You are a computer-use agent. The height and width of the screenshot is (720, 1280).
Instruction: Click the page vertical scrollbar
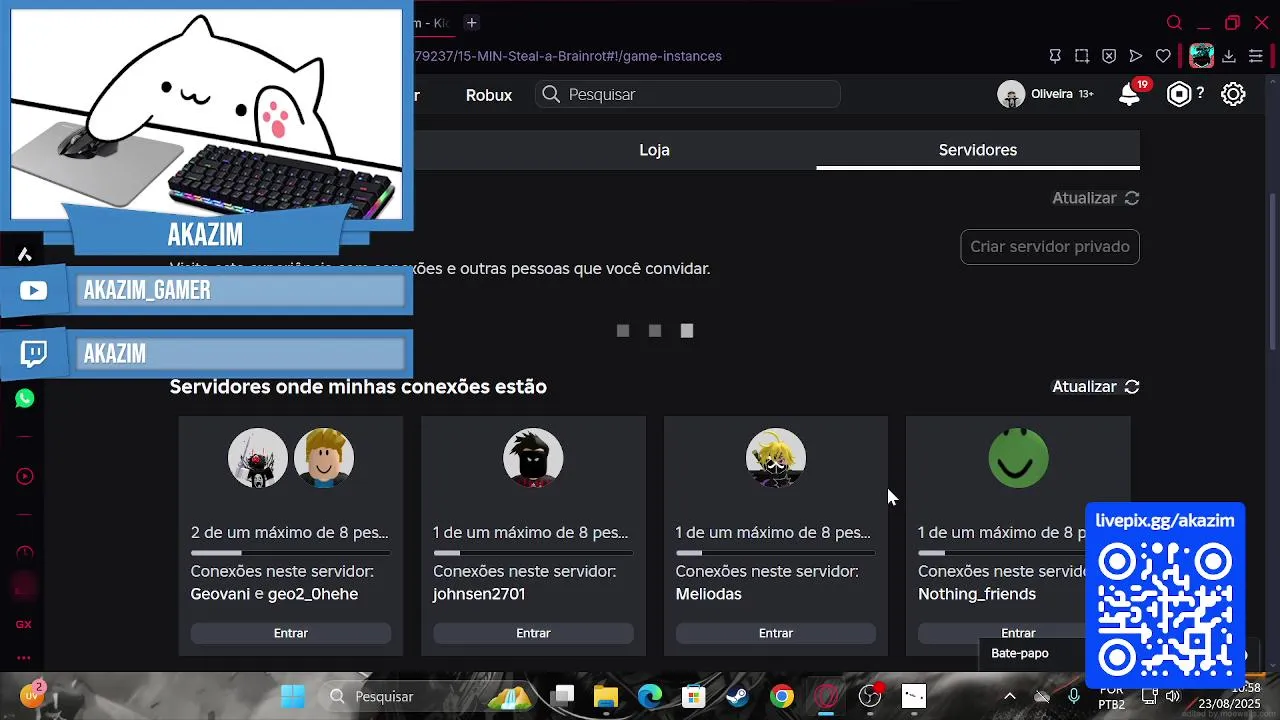tap(1274, 270)
